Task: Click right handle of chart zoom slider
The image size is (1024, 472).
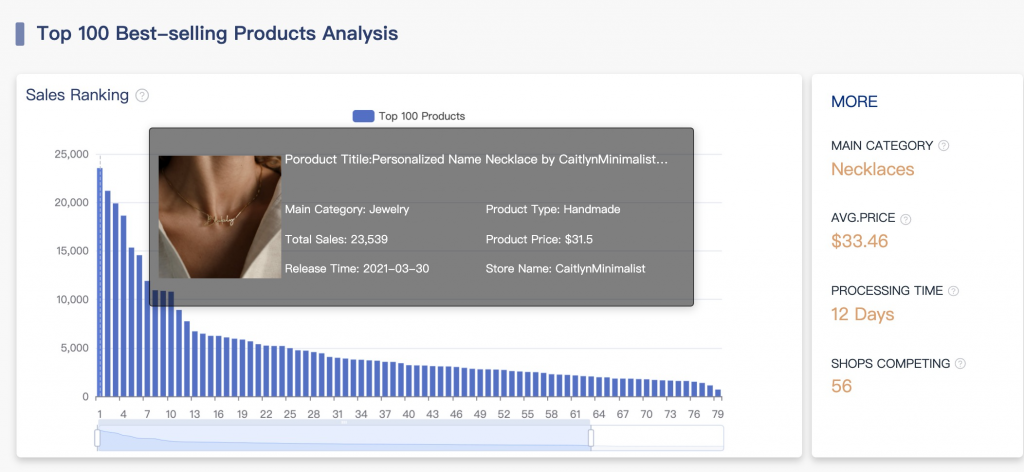Action: click(591, 437)
